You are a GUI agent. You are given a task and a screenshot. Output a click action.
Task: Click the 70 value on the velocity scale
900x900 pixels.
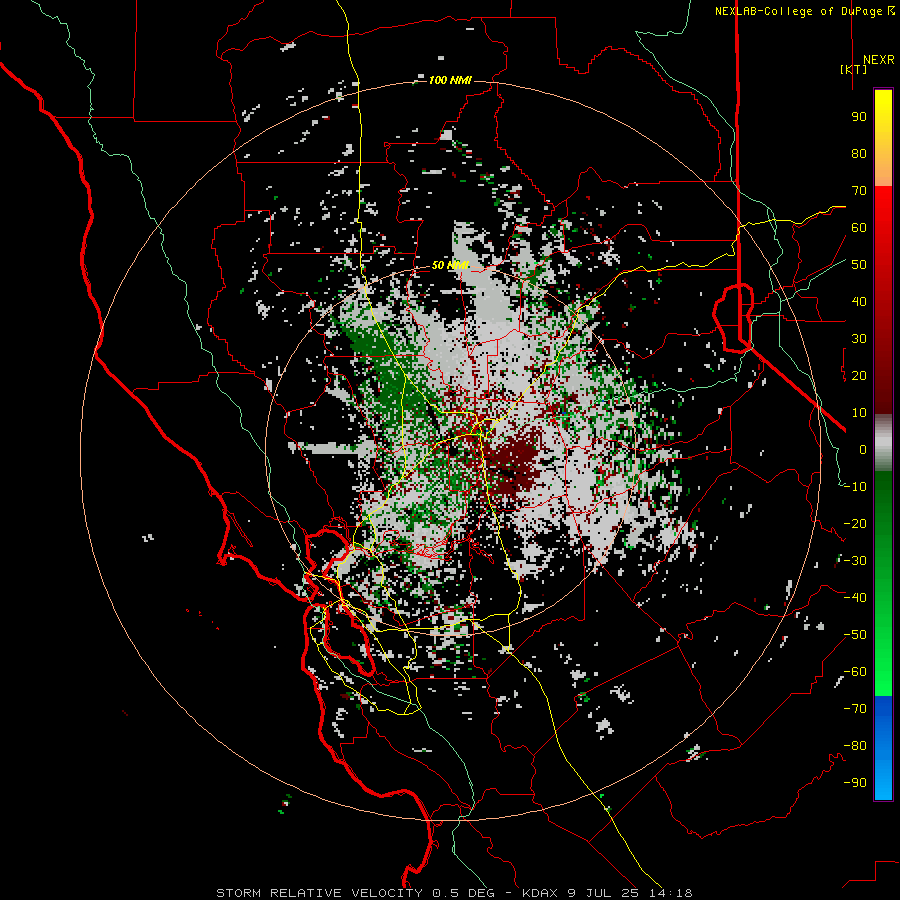coord(859,191)
